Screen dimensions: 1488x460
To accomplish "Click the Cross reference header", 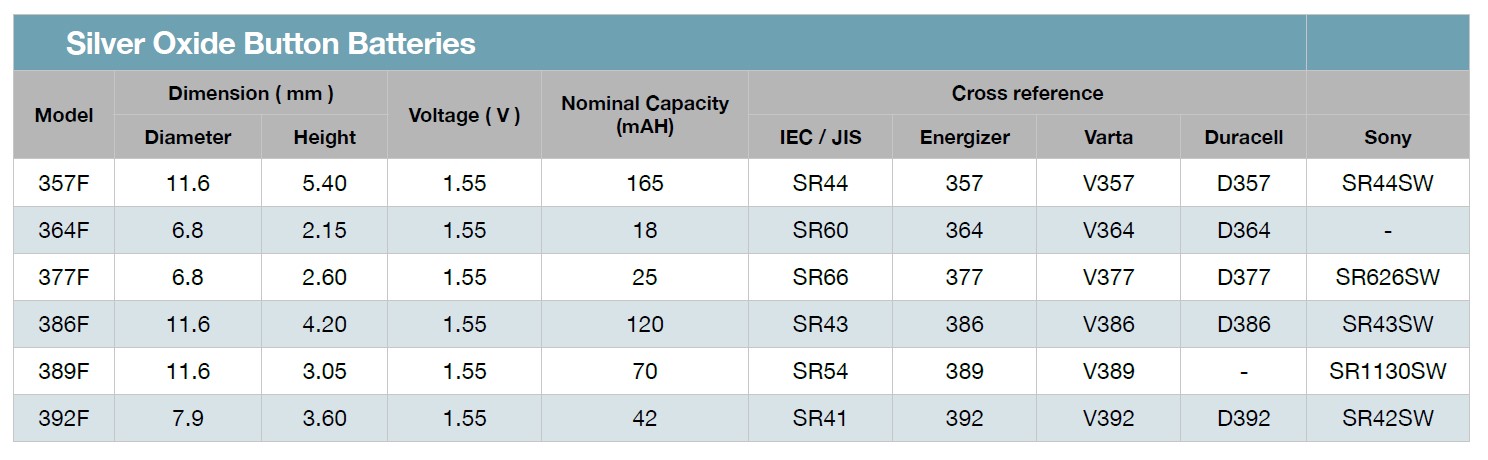I will tap(1027, 93).
